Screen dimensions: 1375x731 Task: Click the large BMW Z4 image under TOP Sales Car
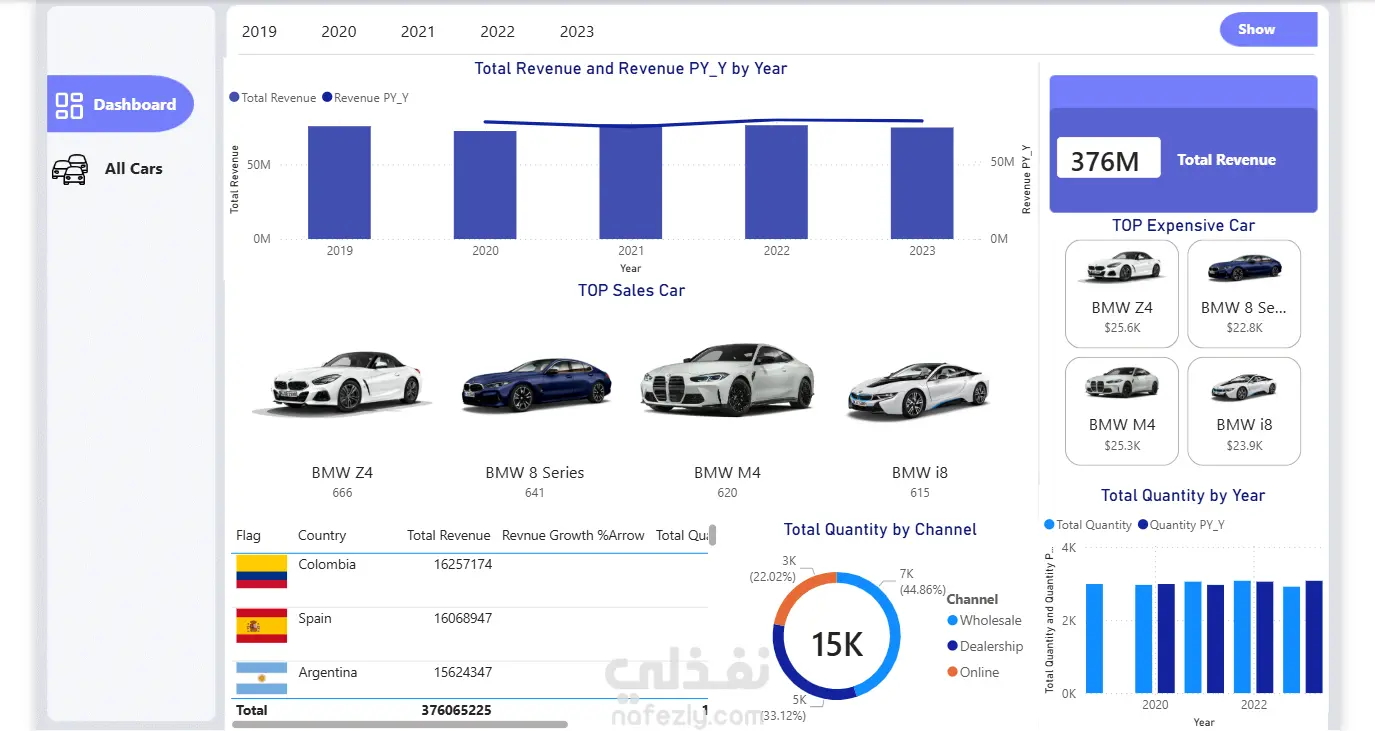341,382
